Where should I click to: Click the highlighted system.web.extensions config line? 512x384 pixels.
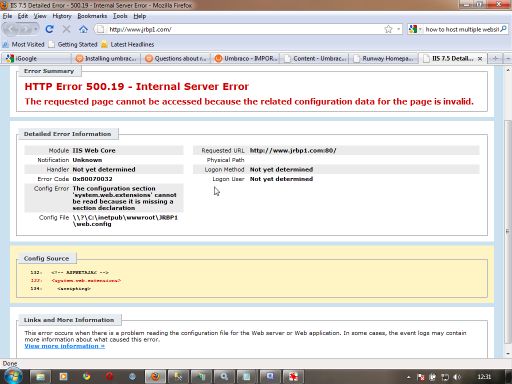86,281
